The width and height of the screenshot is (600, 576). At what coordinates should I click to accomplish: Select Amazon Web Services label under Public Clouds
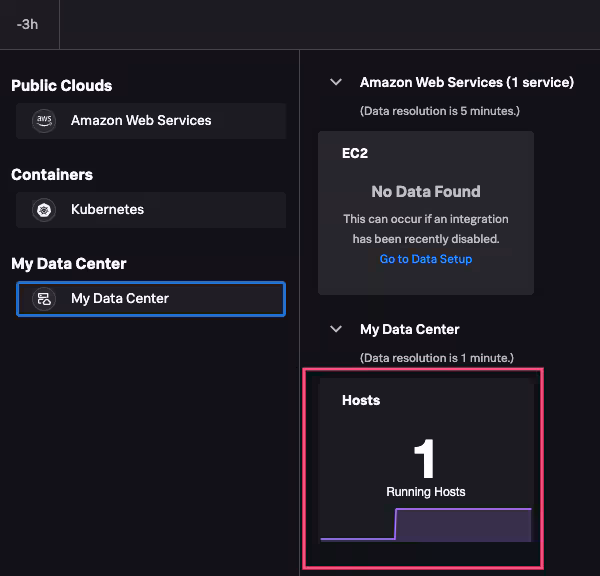tap(141, 120)
